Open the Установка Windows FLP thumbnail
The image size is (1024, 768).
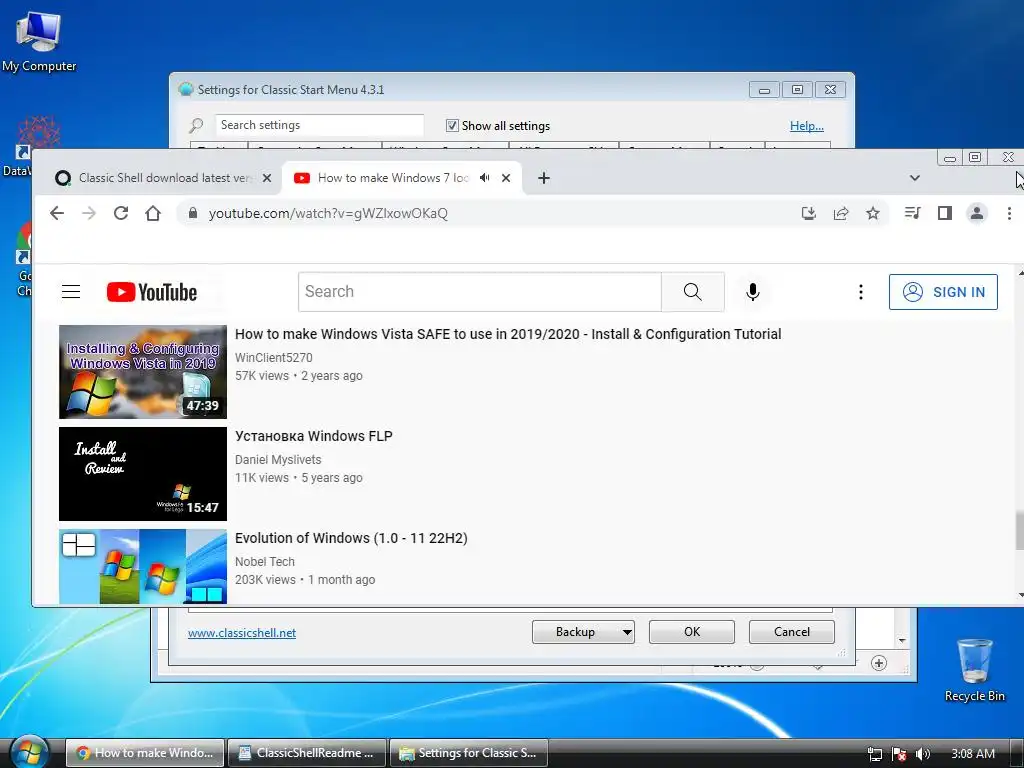[143, 473]
